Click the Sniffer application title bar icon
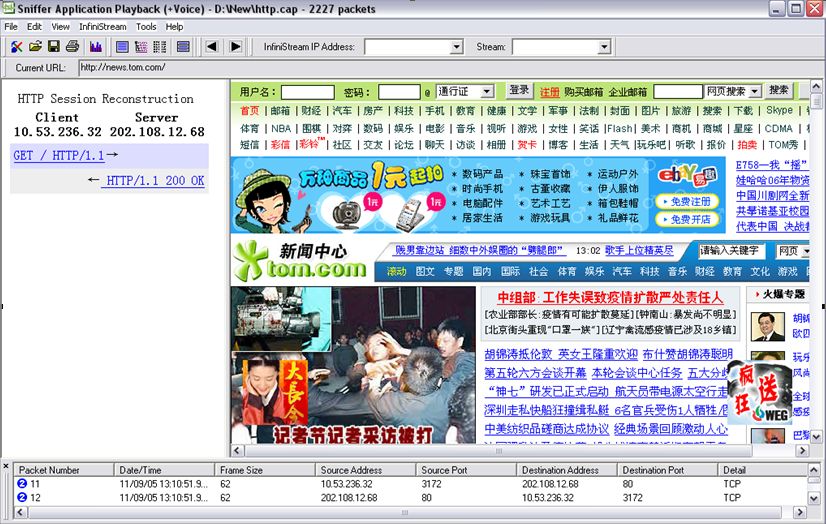Viewport: 826px width, 524px height. [8, 8]
